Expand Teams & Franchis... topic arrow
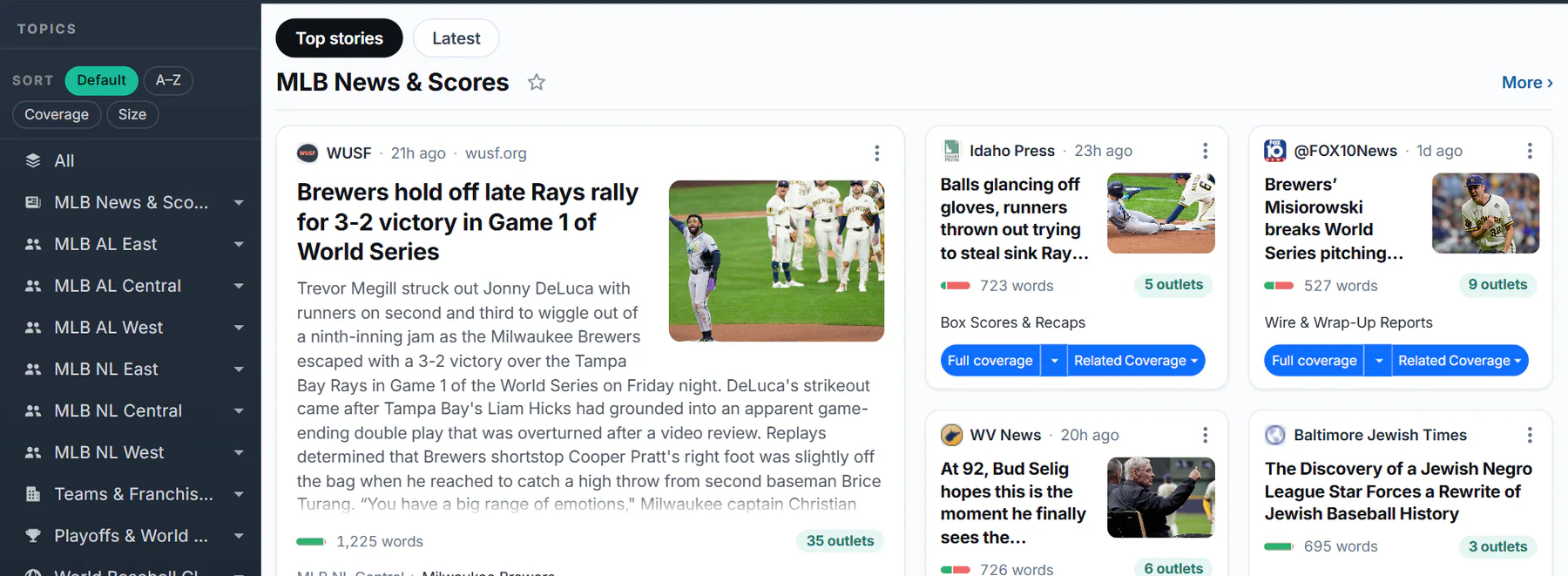Viewport: 1568px width, 576px height. click(x=239, y=494)
